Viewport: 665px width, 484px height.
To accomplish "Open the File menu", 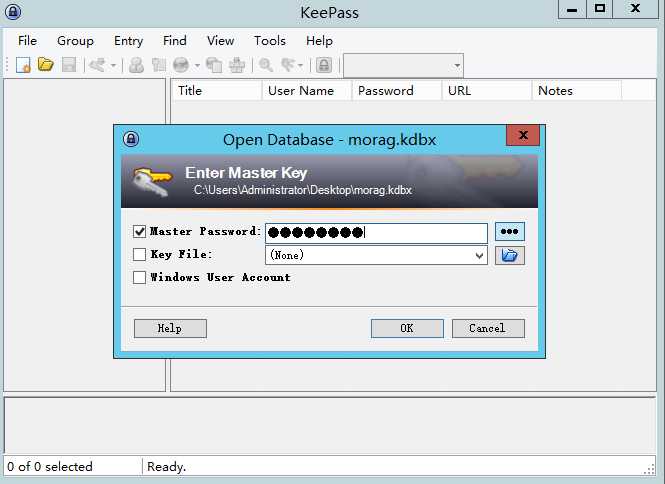I will coord(27,41).
